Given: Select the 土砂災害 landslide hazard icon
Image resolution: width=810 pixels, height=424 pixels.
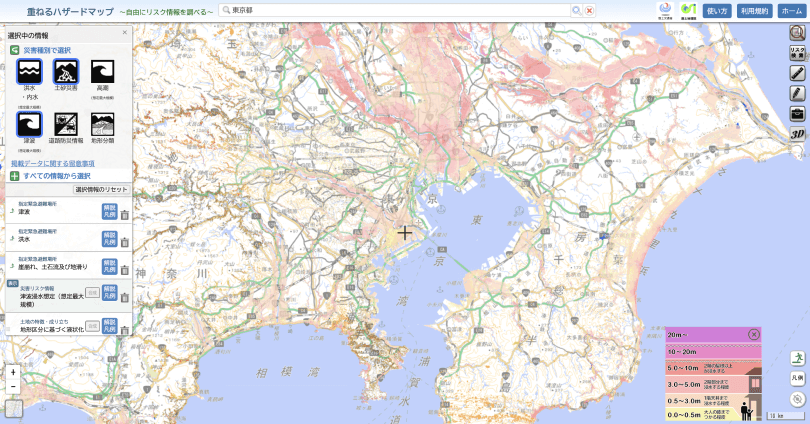Looking at the screenshot, I should (66, 71).
